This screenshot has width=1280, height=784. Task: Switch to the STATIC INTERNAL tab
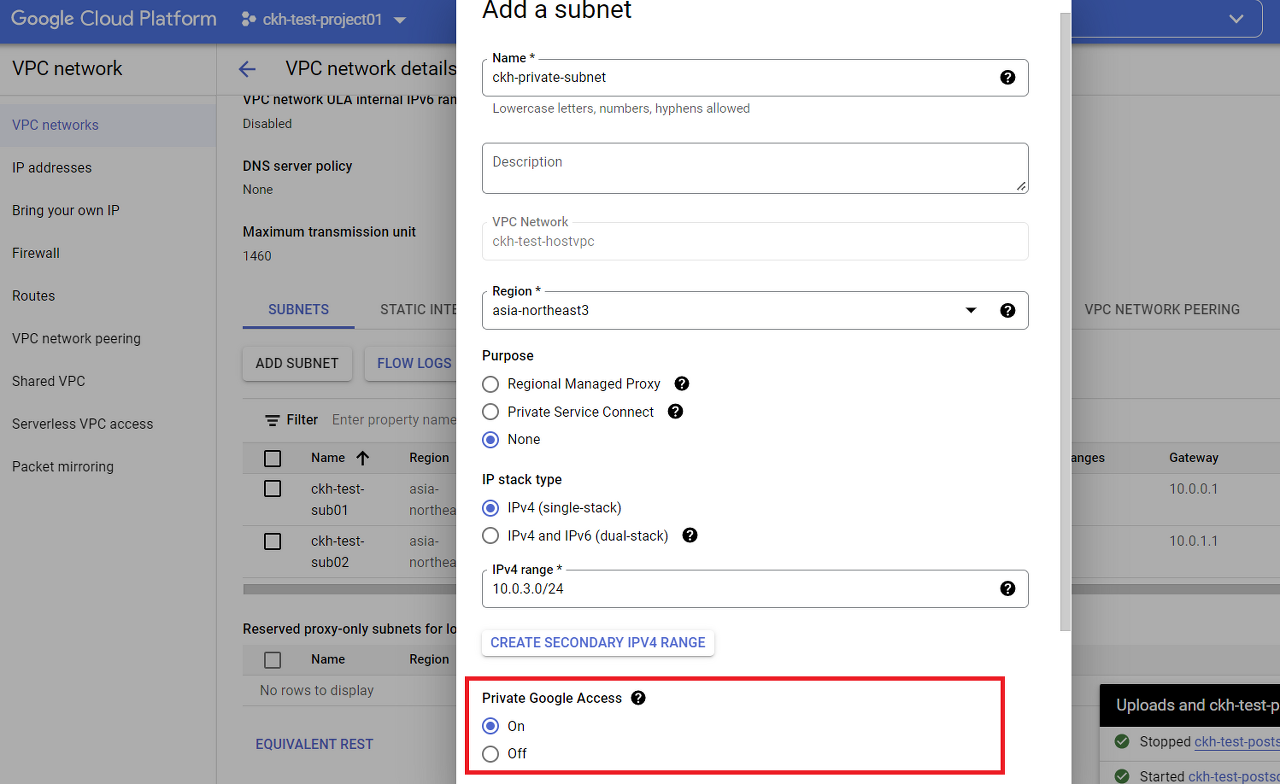pyautogui.click(x=418, y=309)
